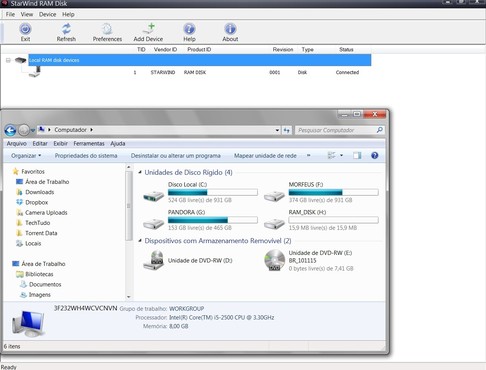486x370 pixels.
Task: Expand the address bar history dropdown
Action: [x=277, y=130]
